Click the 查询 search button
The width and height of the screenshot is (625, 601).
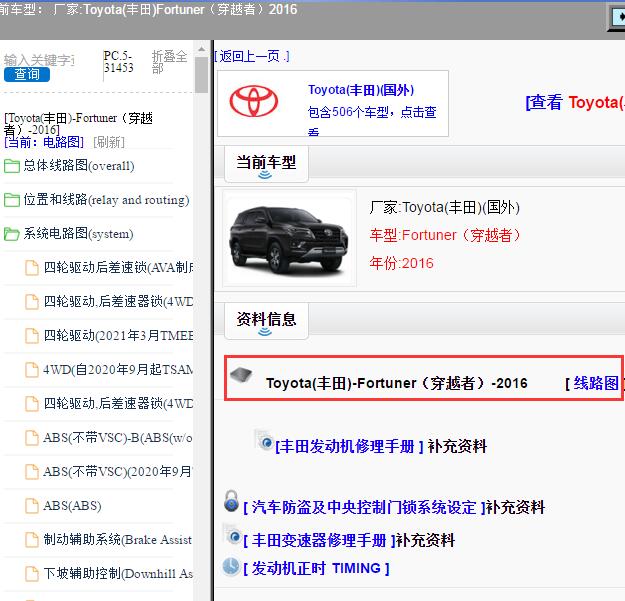pyautogui.click(x=27, y=75)
